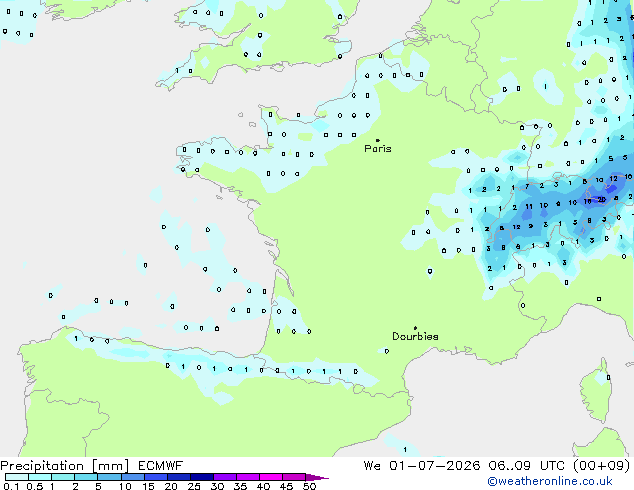Click the Dourbies city label
Image resolution: width=634 pixels, height=490 pixels.
415,336
